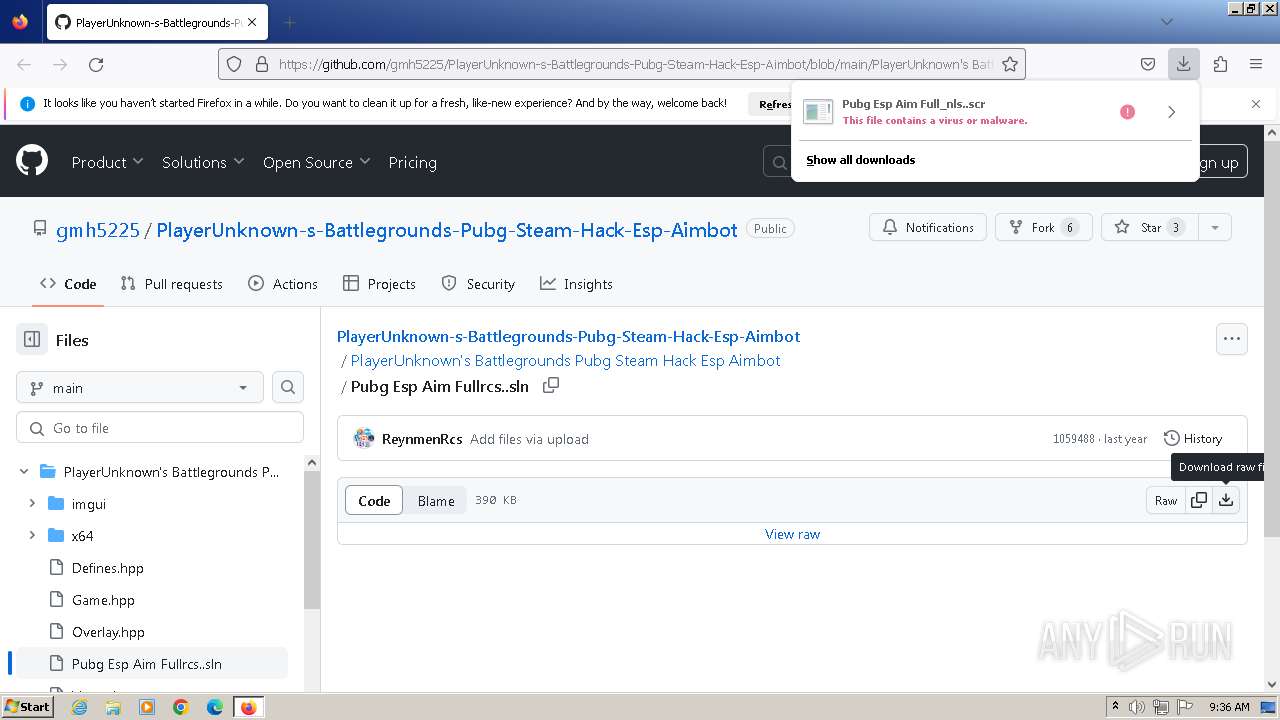Open the Projects tab
Screen dimensions: 1280x720
[379, 284]
